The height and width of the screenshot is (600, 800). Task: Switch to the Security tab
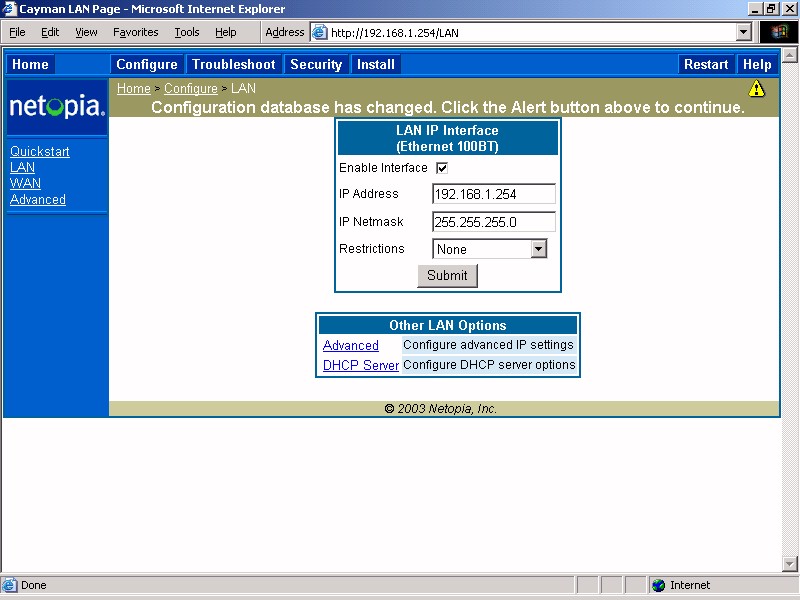tap(316, 64)
